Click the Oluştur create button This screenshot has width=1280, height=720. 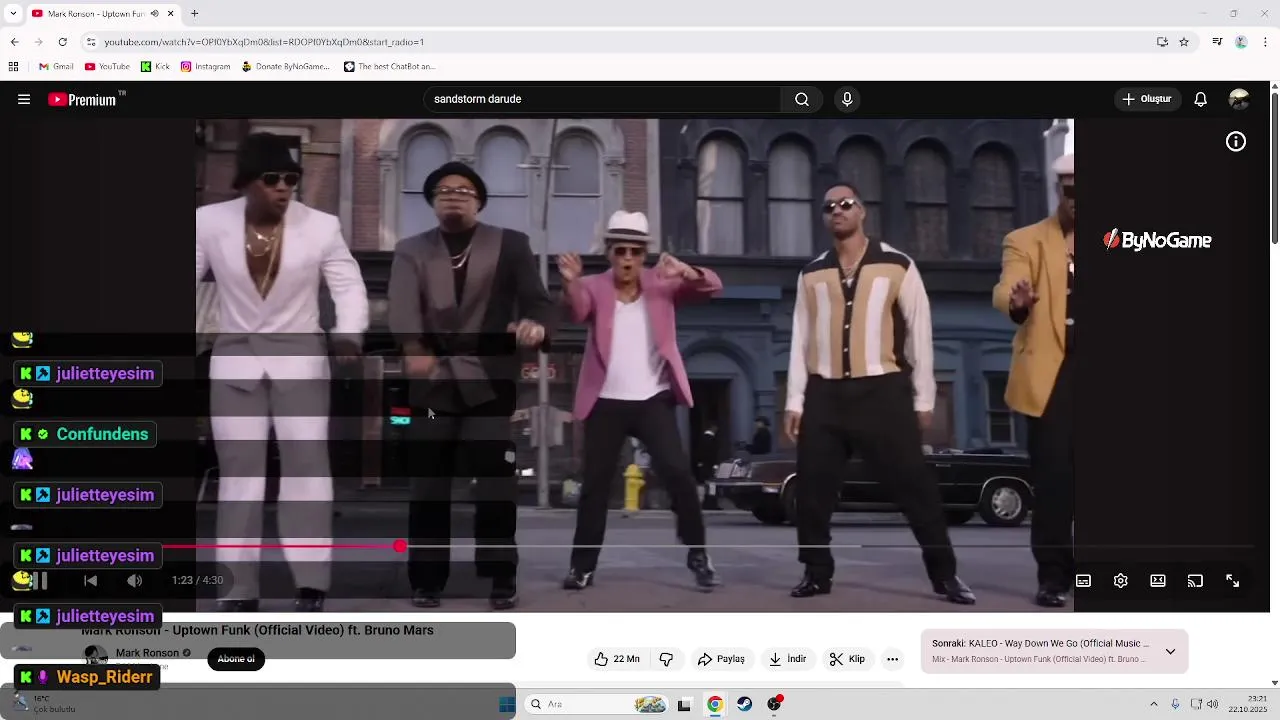coord(1146,99)
